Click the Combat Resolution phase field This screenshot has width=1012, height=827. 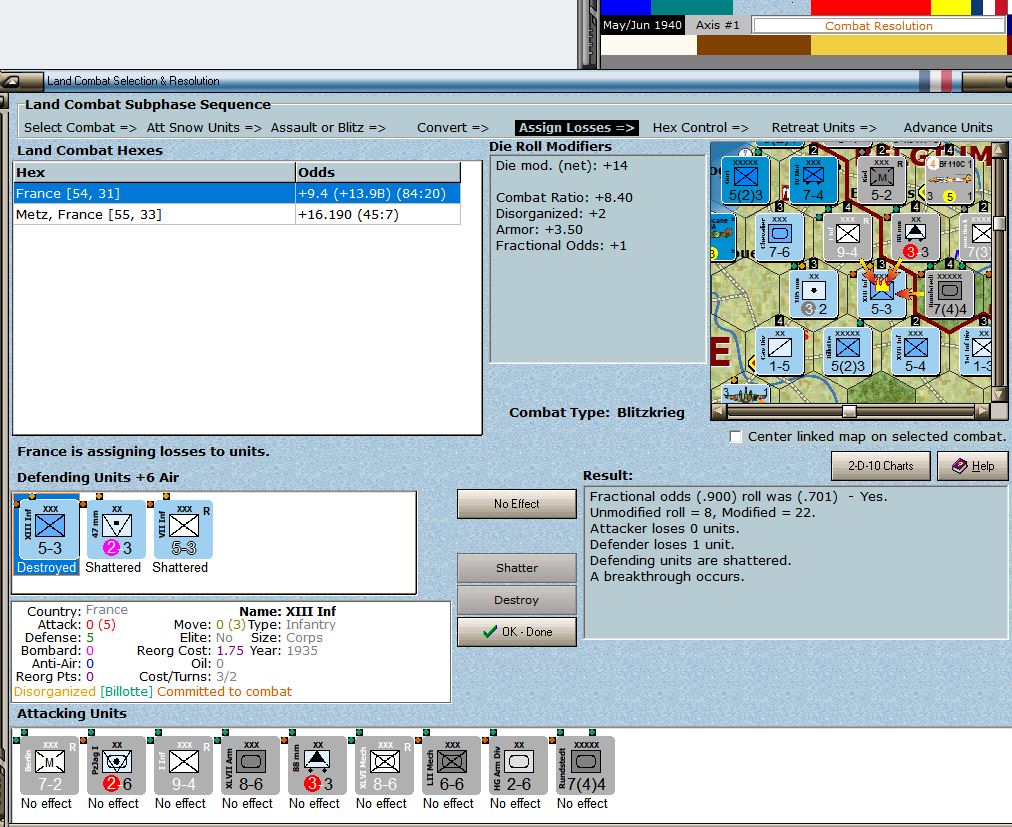point(878,26)
